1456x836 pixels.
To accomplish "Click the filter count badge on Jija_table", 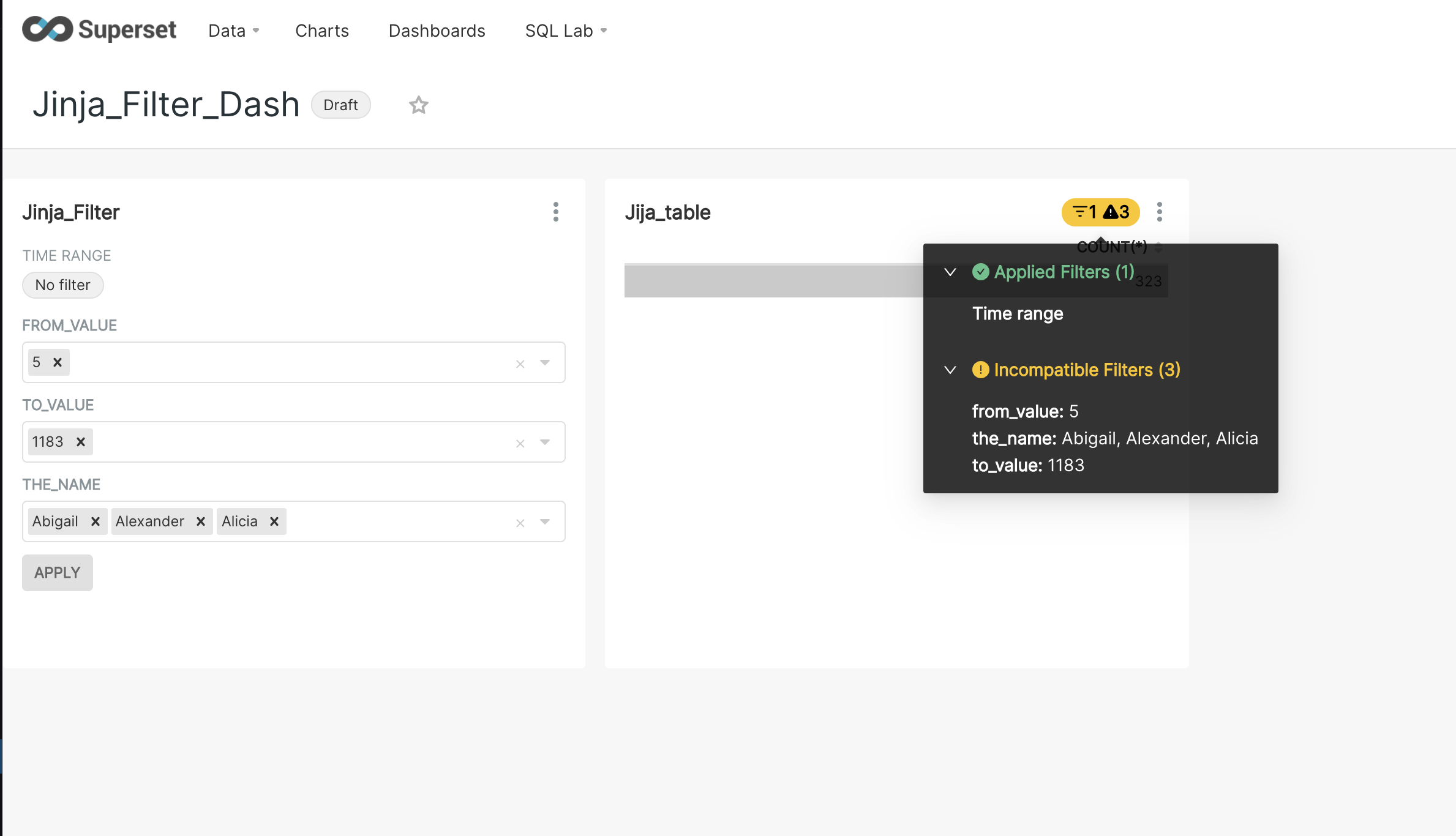I will click(1100, 212).
